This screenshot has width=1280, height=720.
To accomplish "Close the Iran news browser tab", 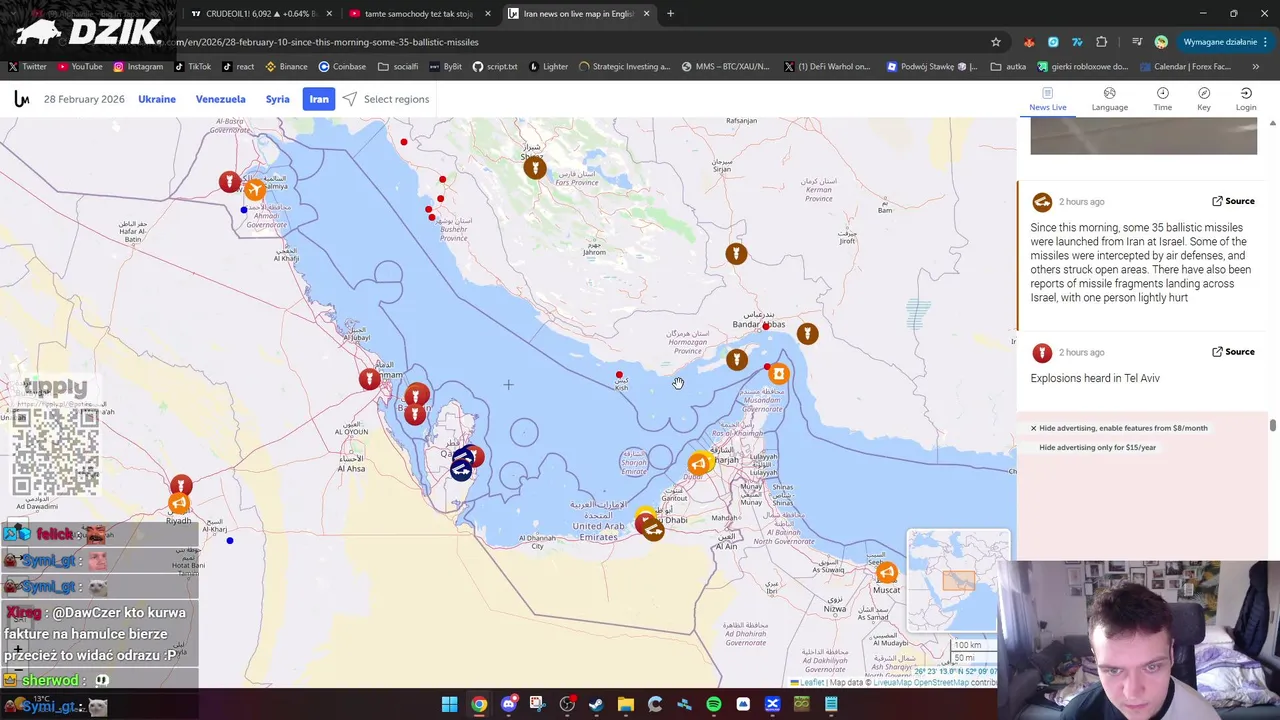I will coord(646,14).
